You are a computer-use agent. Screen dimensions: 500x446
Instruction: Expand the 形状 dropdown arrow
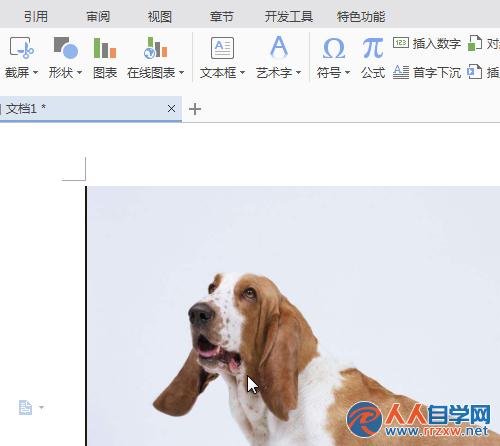[x=79, y=72]
